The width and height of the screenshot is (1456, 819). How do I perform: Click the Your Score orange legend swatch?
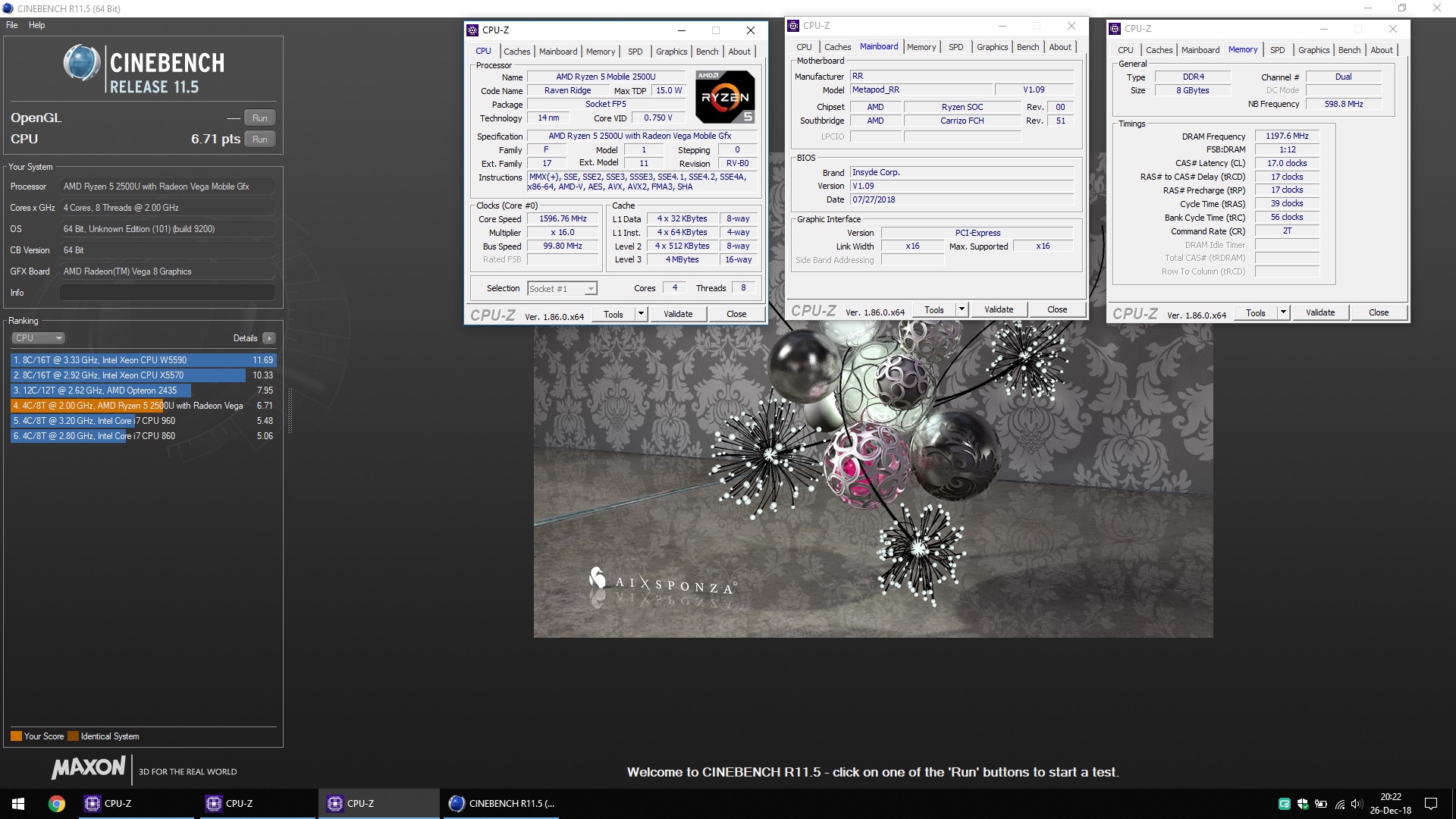(16, 736)
